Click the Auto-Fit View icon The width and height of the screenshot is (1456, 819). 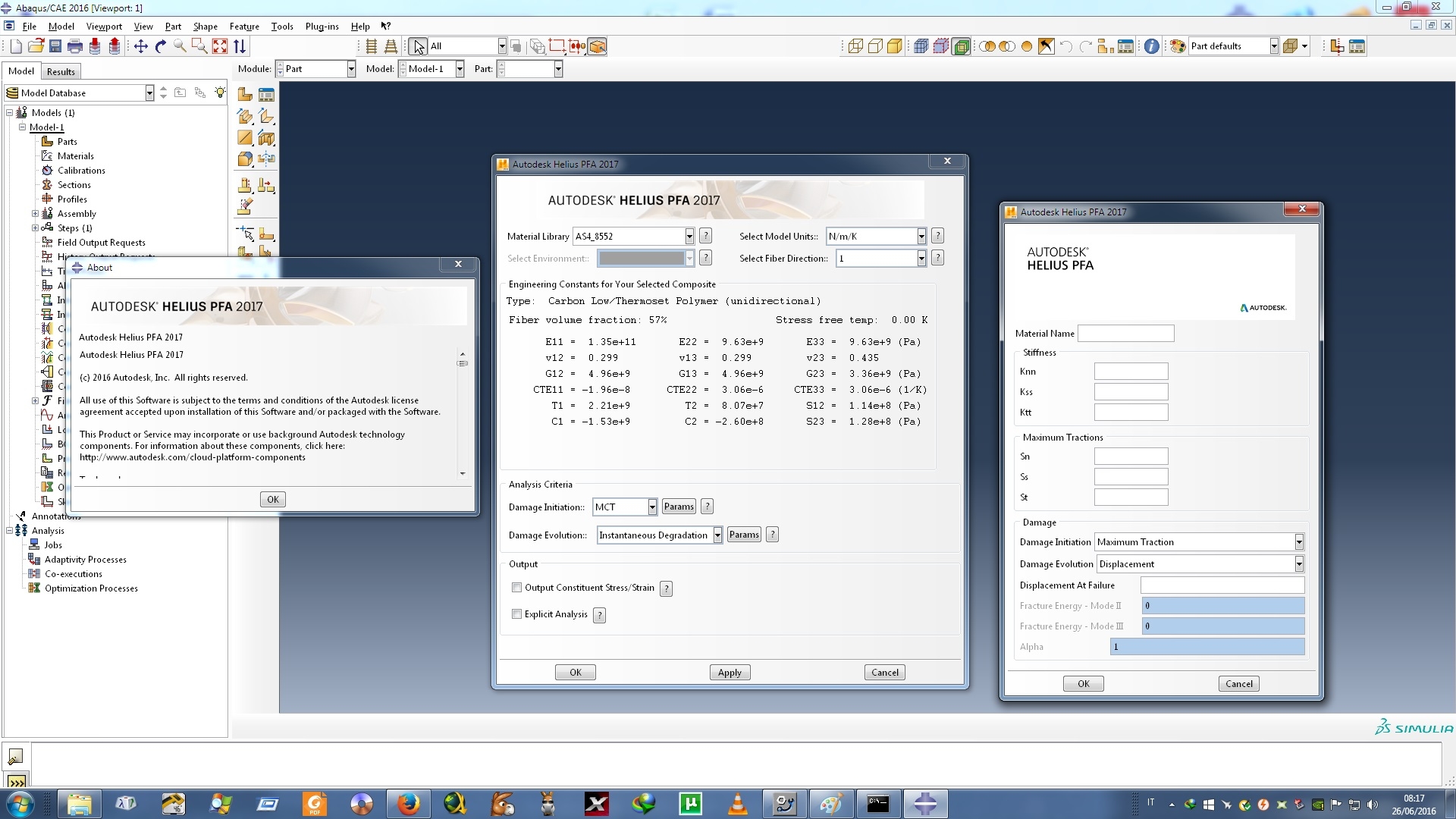pos(220,46)
